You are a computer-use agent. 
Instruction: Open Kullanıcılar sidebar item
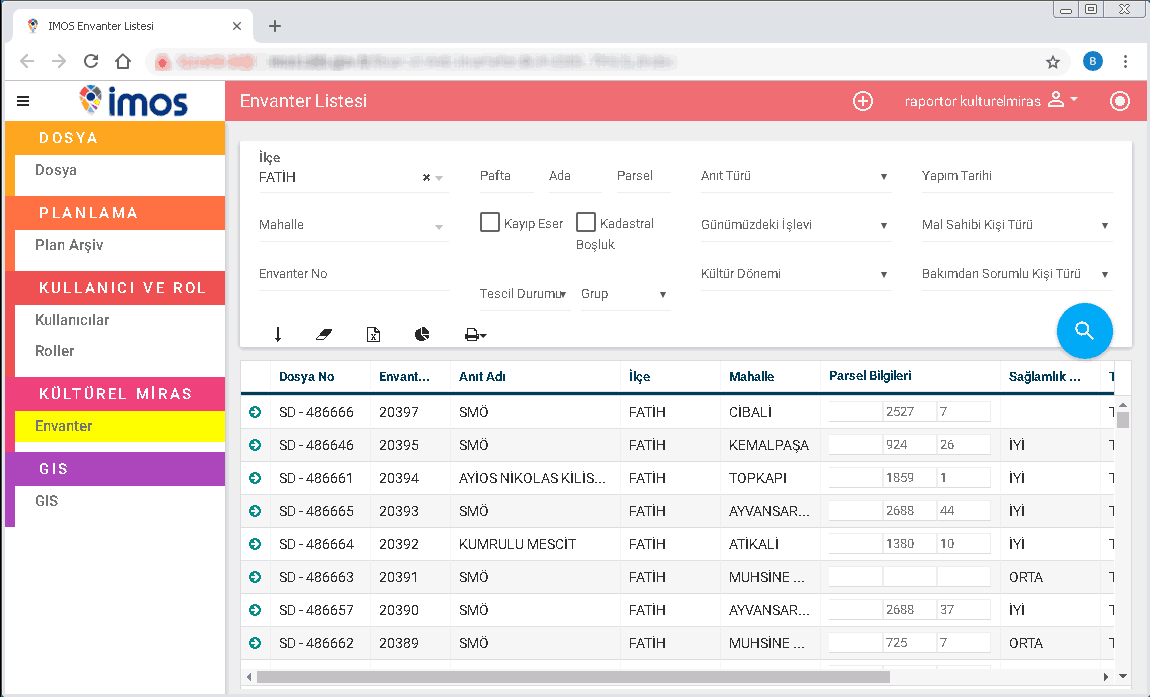point(72,320)
